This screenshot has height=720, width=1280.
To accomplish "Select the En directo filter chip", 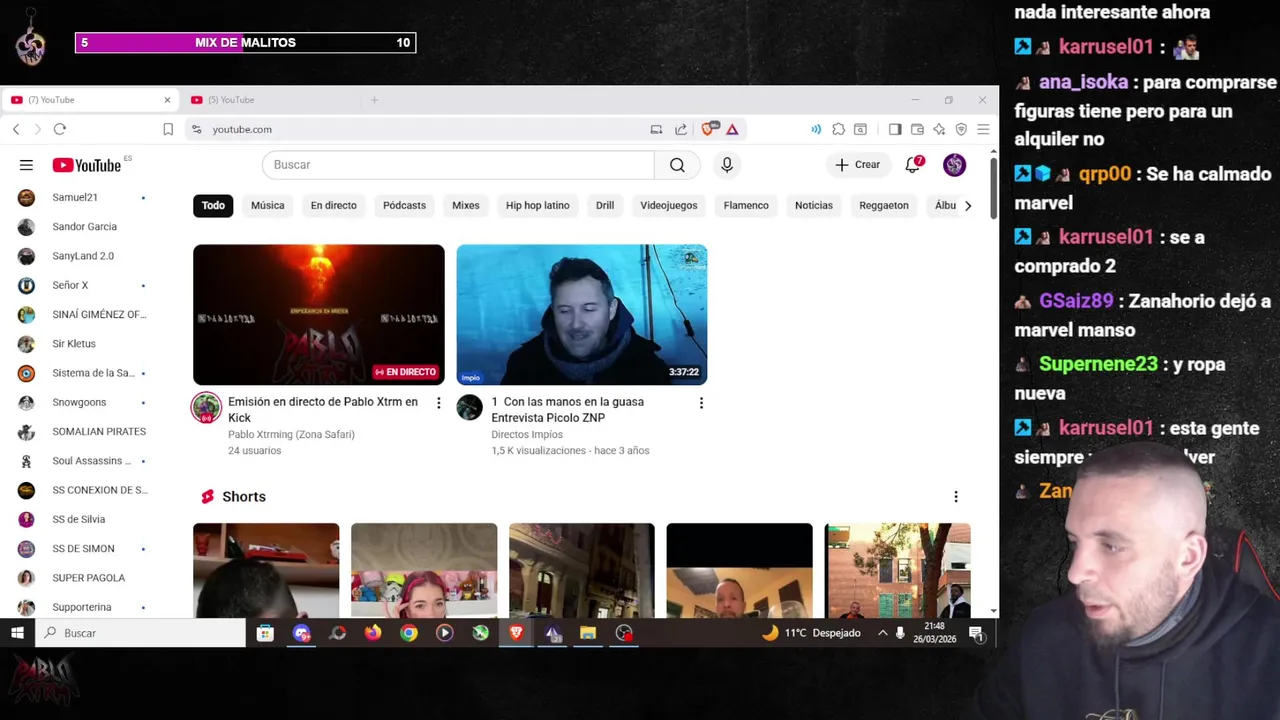I will (x=333, y=205).
